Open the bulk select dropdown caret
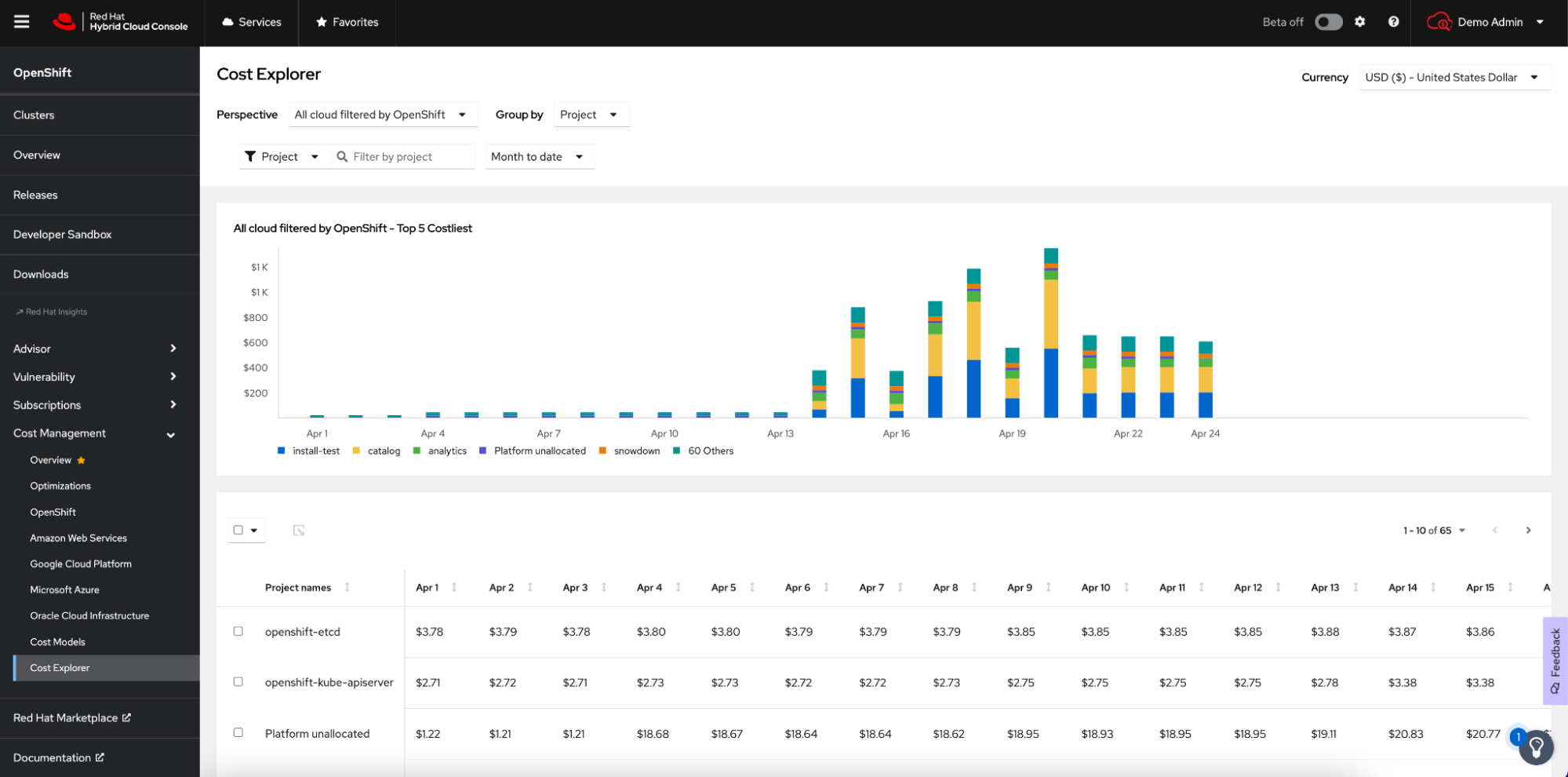Image resolution: width=1568 pixels, height=777 pixels. [x=254, y=531]
